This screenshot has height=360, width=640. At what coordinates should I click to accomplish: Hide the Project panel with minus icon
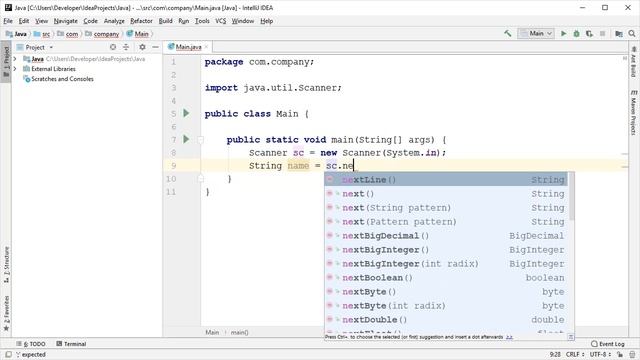click(155, 47)
